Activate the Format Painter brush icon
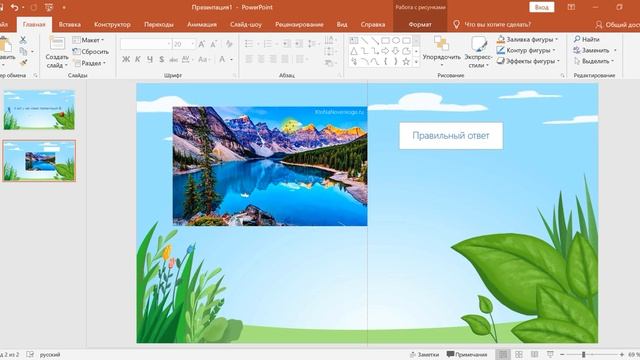 tap(23, 62)
